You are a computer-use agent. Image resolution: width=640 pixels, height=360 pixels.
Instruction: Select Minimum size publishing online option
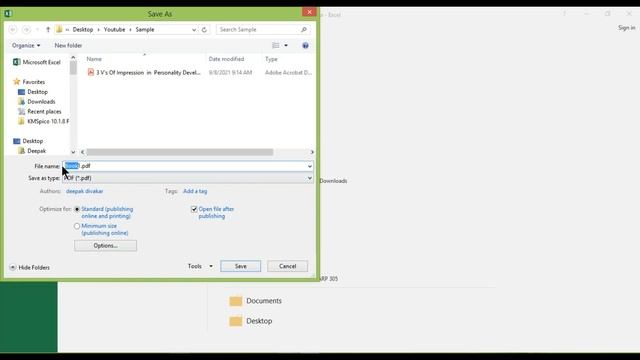pos(77,226)
